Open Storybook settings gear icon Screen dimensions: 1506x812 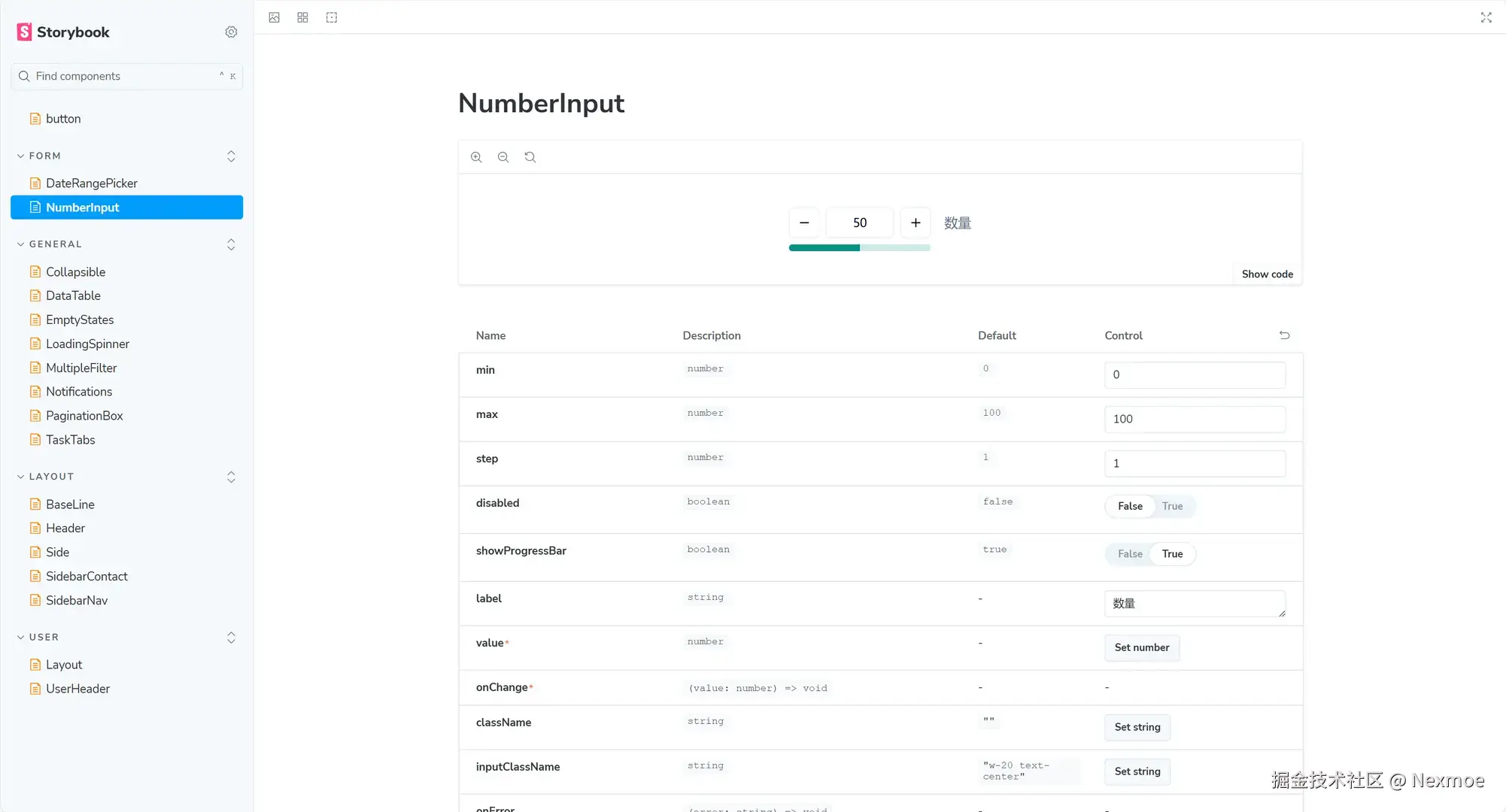tap(231, 32)
